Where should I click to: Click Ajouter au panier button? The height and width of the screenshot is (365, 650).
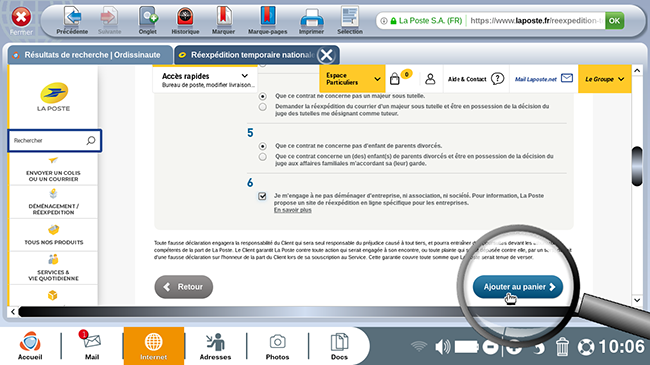tap(518, 287)
